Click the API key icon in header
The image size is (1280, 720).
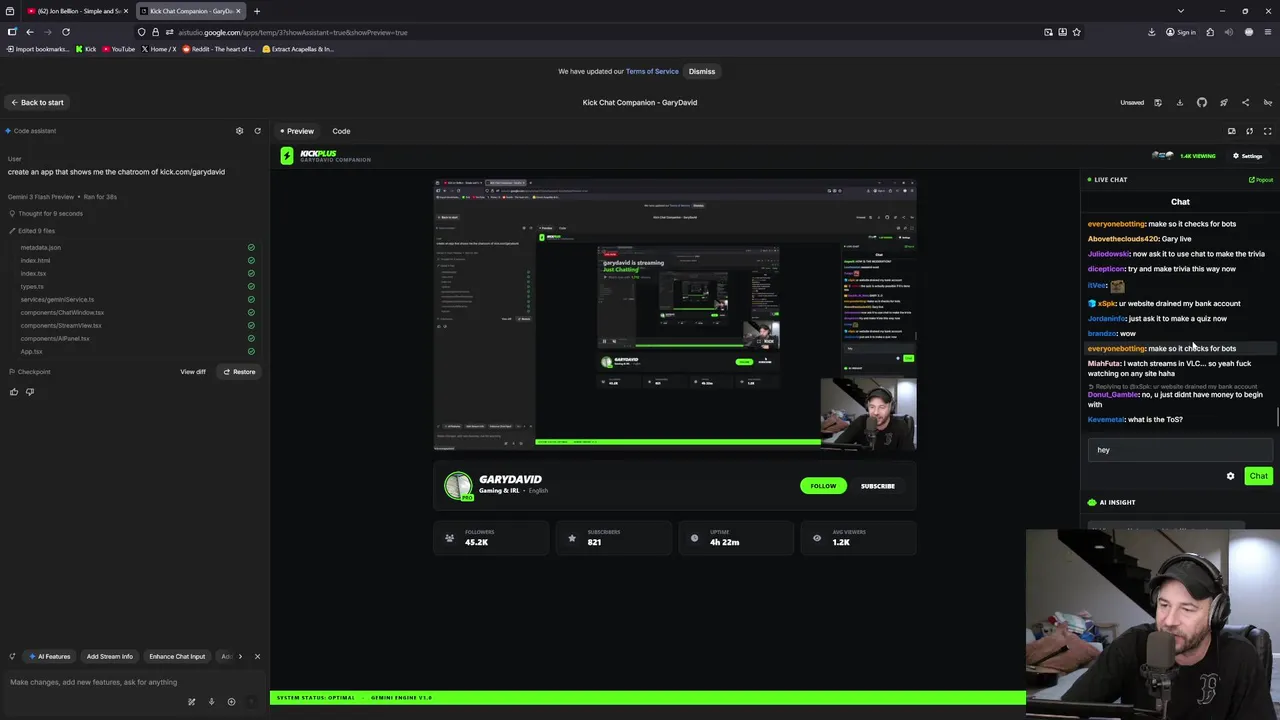[x=1267, y=102]
